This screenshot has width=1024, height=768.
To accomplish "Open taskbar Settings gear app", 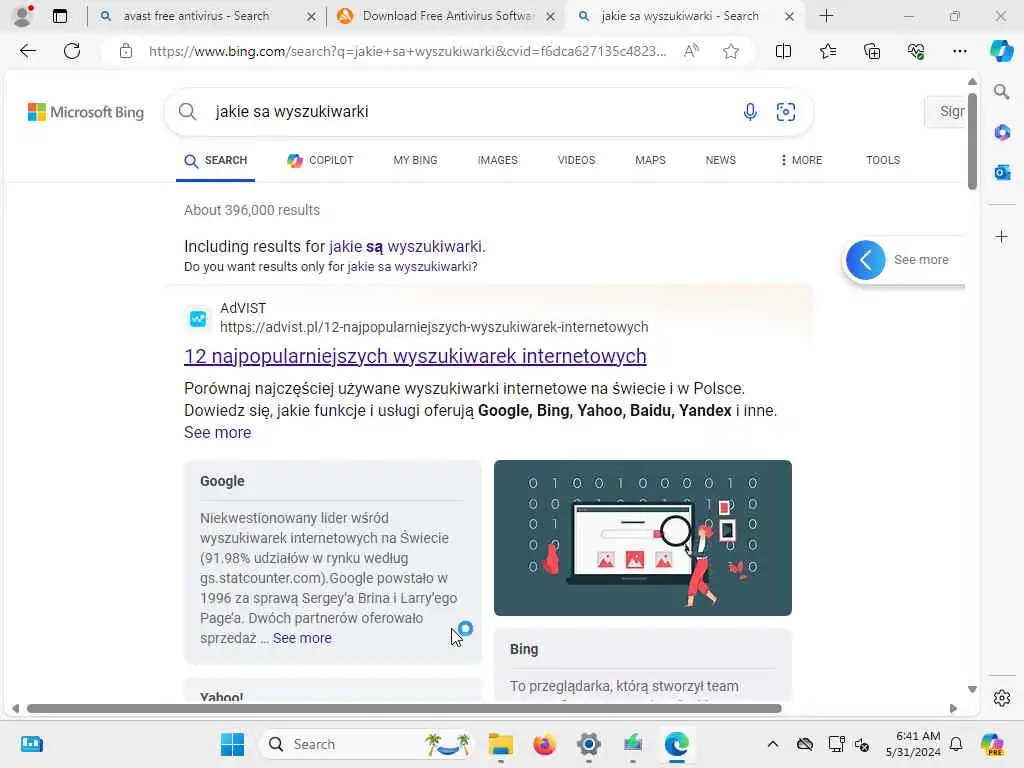I will pos(588,744).
